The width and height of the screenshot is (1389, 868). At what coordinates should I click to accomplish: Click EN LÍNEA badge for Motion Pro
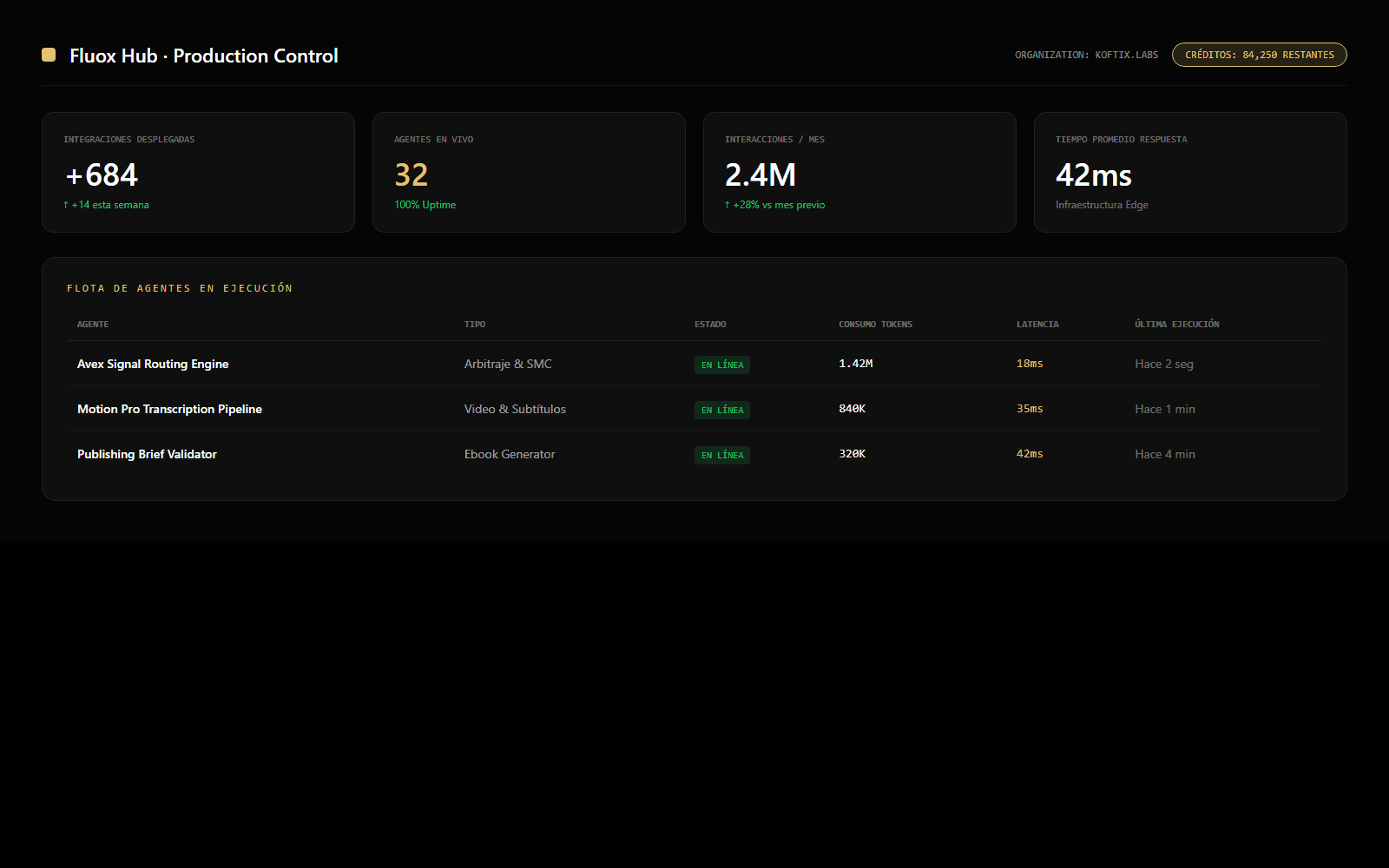[x=722, y=410]
